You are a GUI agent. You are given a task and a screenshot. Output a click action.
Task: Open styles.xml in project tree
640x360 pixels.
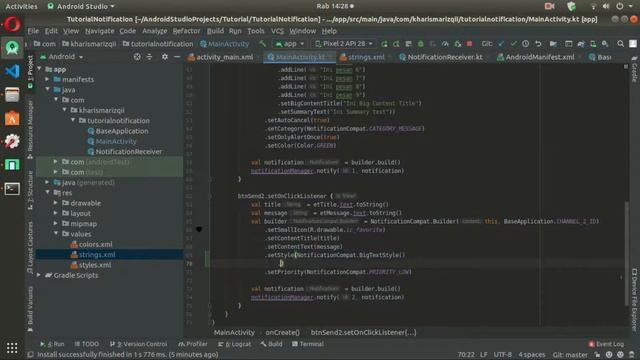95,265
